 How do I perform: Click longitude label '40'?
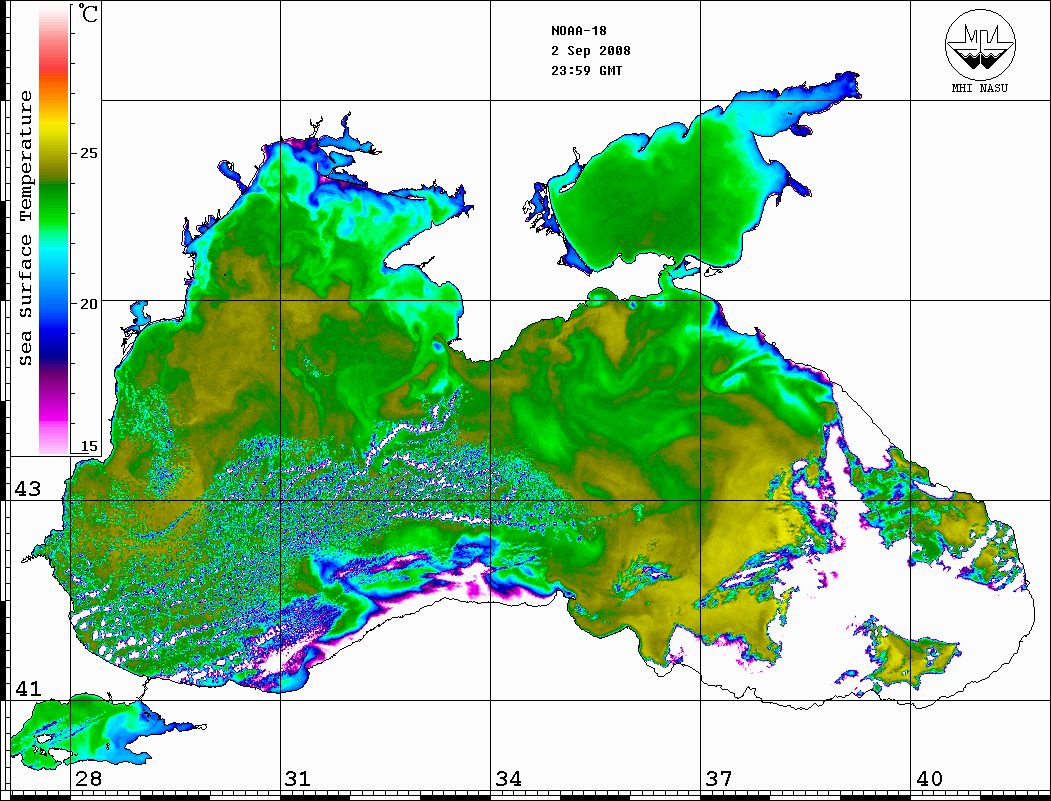[x=929, y=778]
